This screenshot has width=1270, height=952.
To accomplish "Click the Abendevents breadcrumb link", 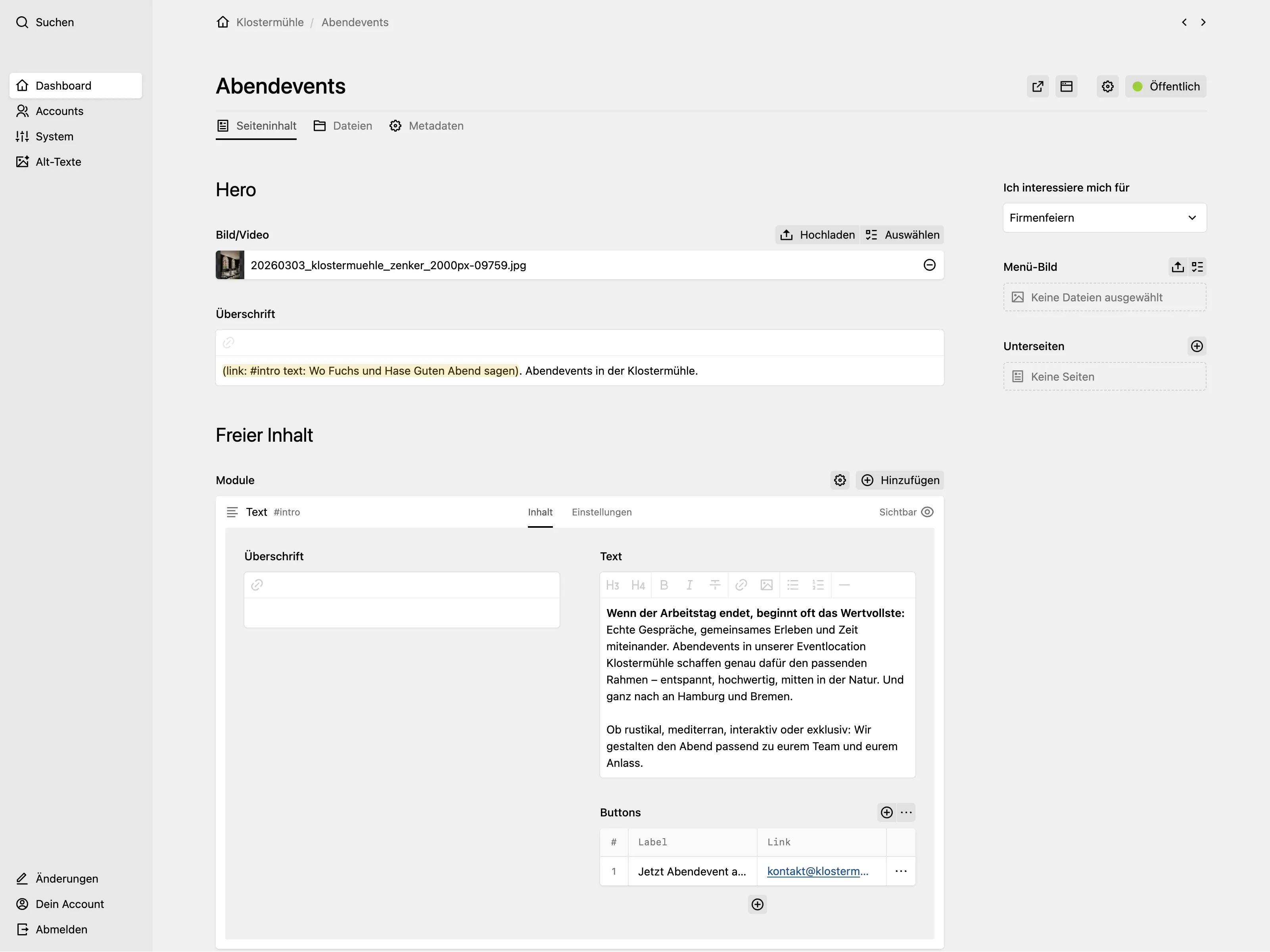I will pos(355,22).
